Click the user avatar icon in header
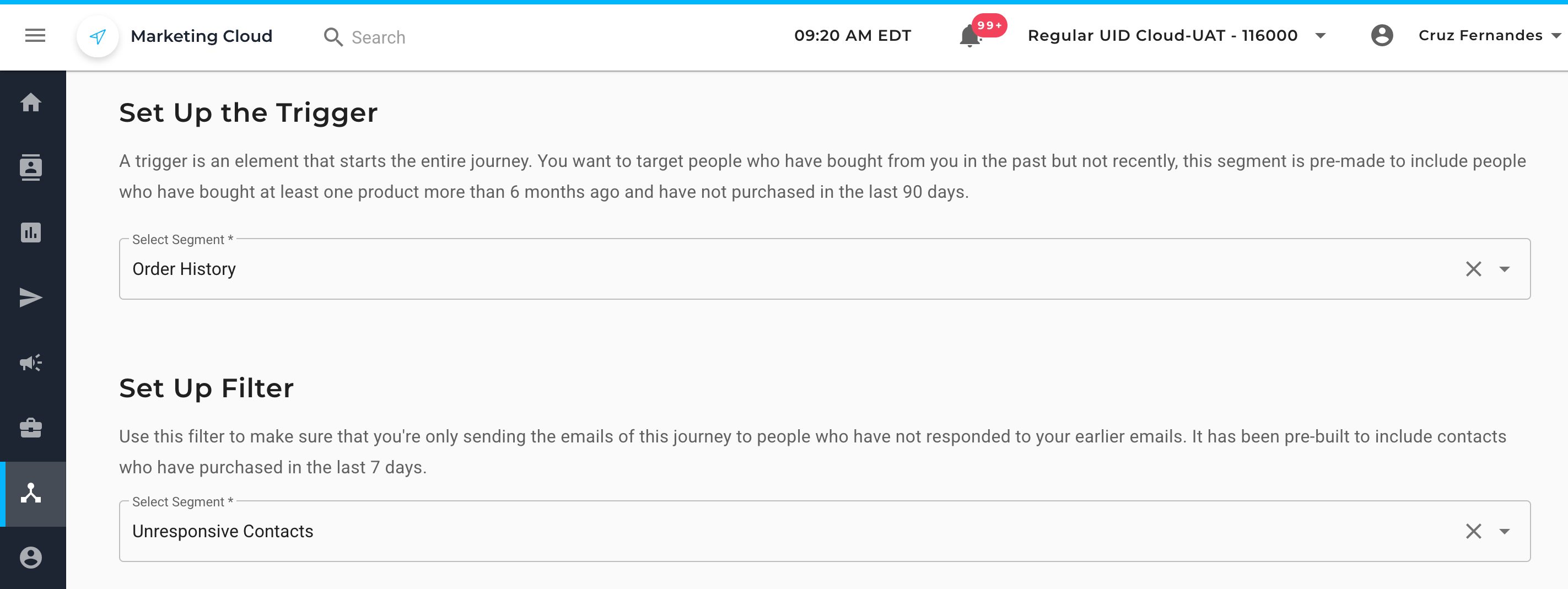Viewport: 1568px width, 589px height. 1382,35
